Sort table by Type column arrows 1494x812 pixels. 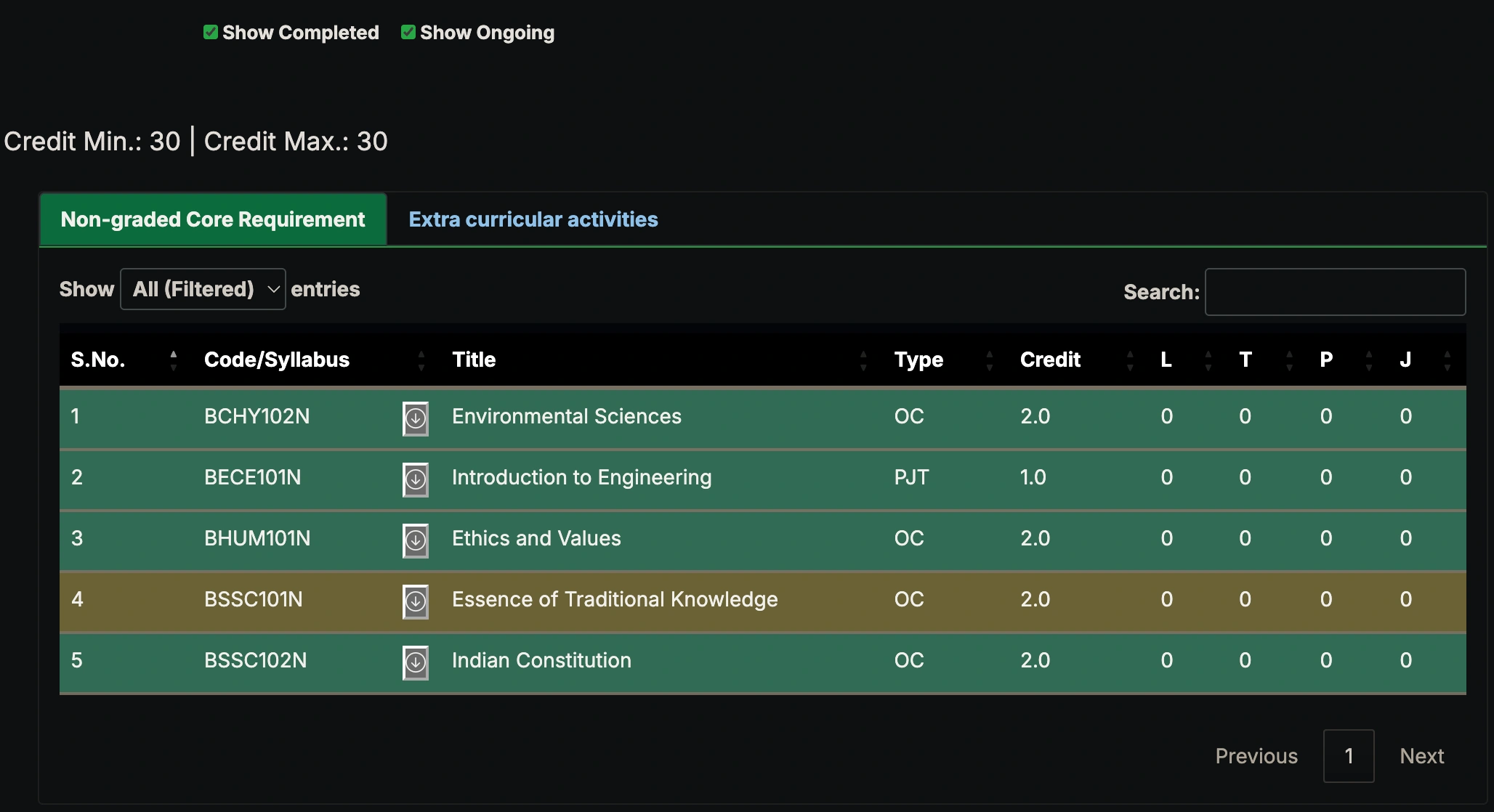pyautogui.click(x=989, y=360)
